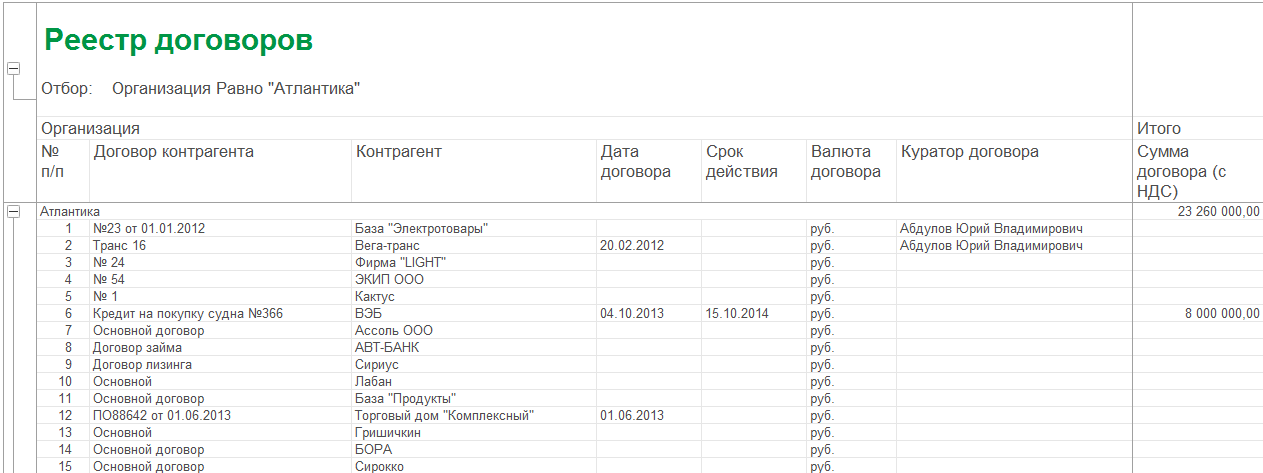Click the date 15.10.2014 cell
1263x473 pixels.
click(739, 313)
